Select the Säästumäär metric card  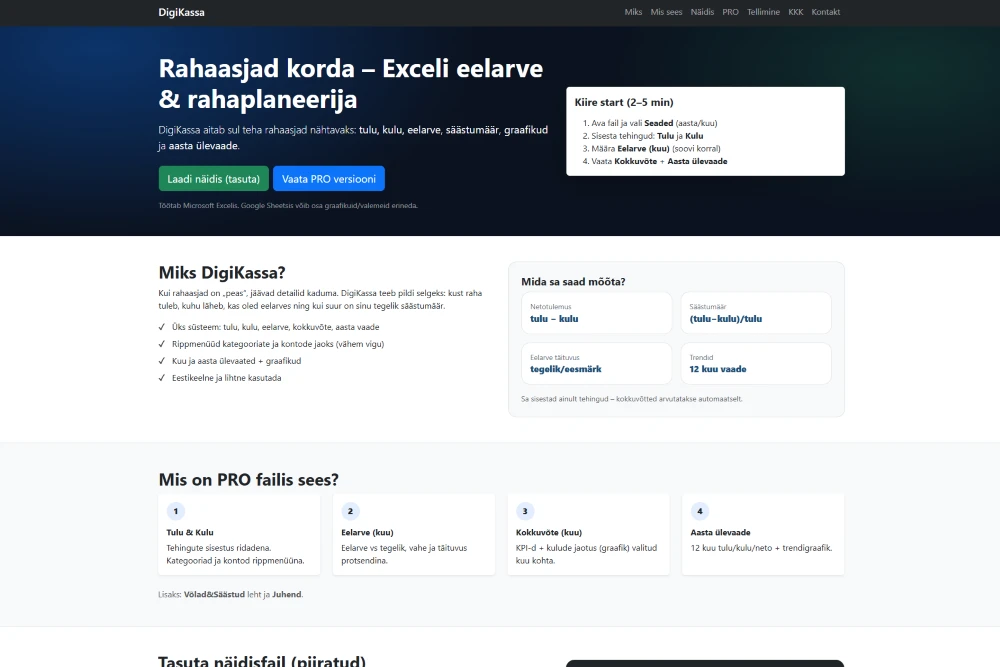(756, 313)
